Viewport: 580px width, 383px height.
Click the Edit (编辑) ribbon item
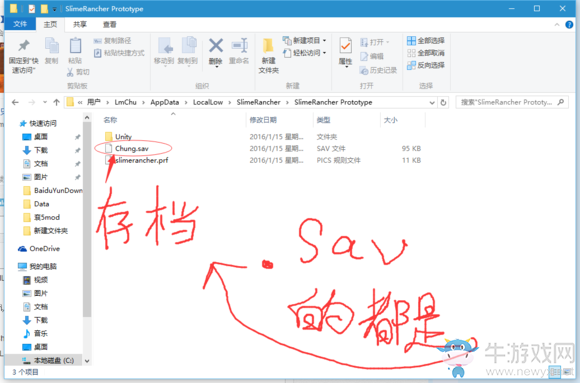click(x=372, y=56)
